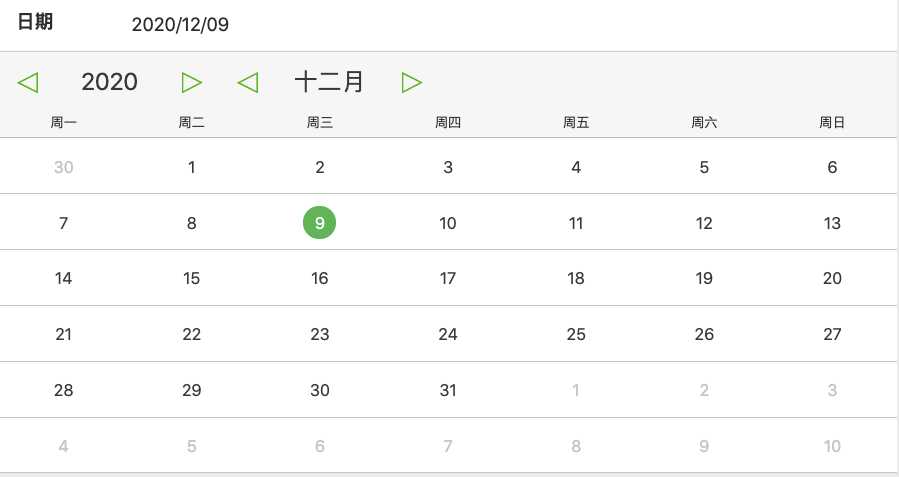This screenshot has width=899, height=477.
Task: Select grayed-out day 10 of next month
Action: tap(832, 446)
